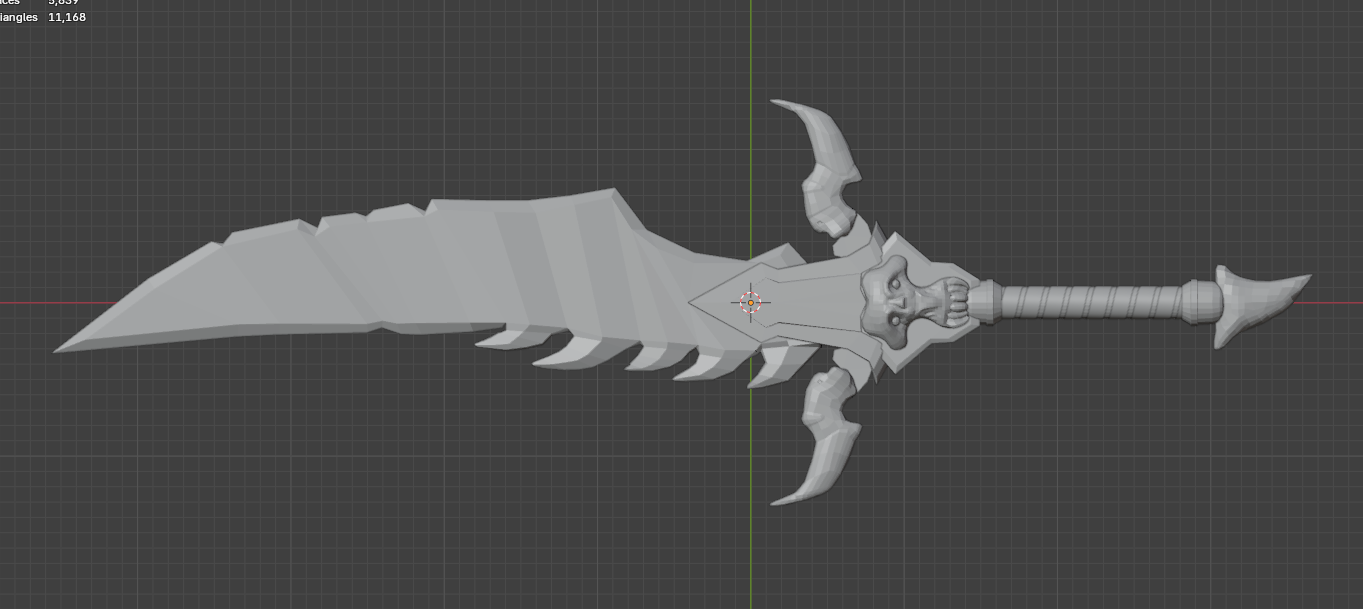Click the Triangles label in the statistics overlay

point(19,17)
